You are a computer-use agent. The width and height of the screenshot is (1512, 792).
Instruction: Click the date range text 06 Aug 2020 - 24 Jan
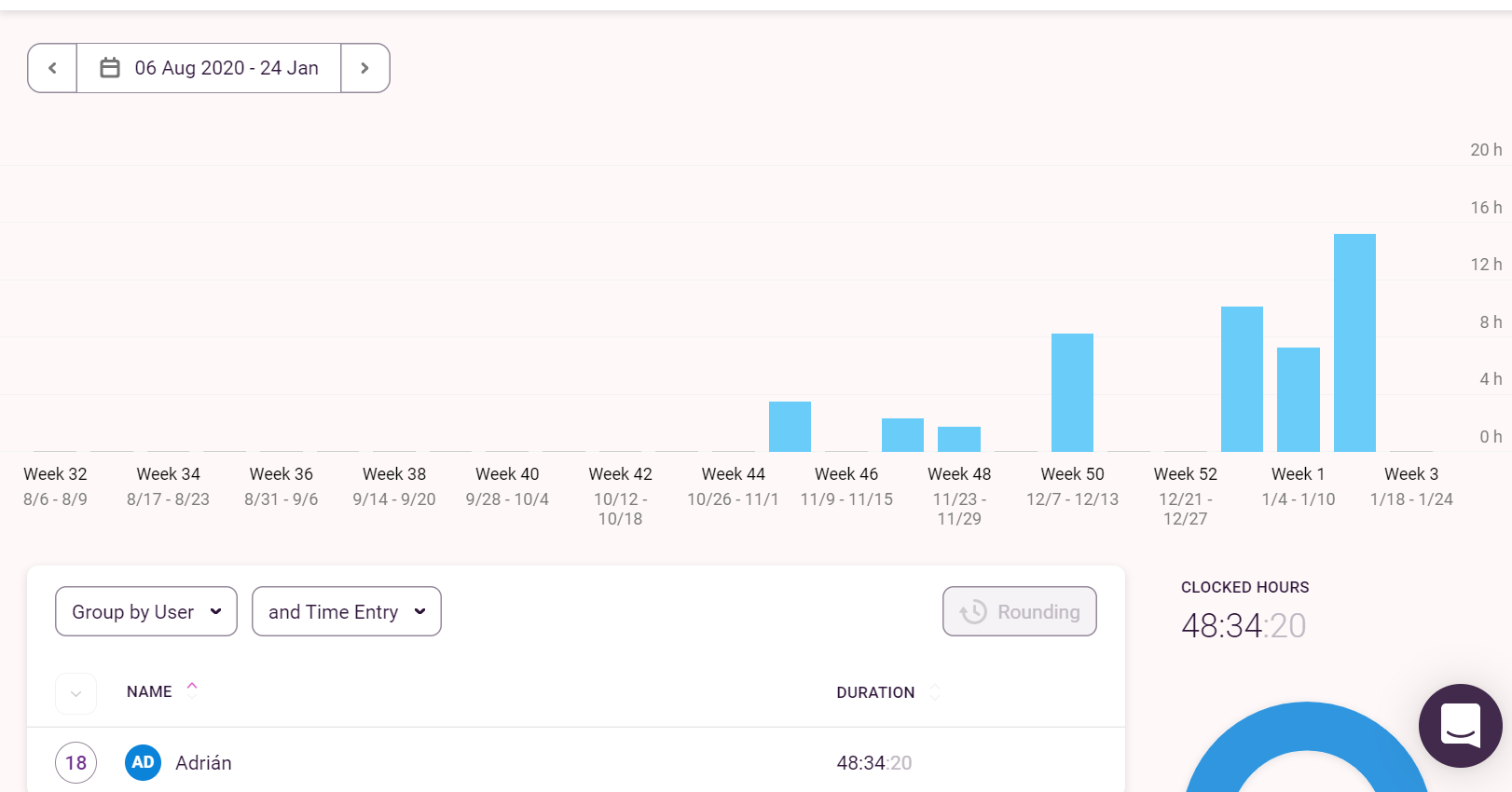tap(227, 68)
